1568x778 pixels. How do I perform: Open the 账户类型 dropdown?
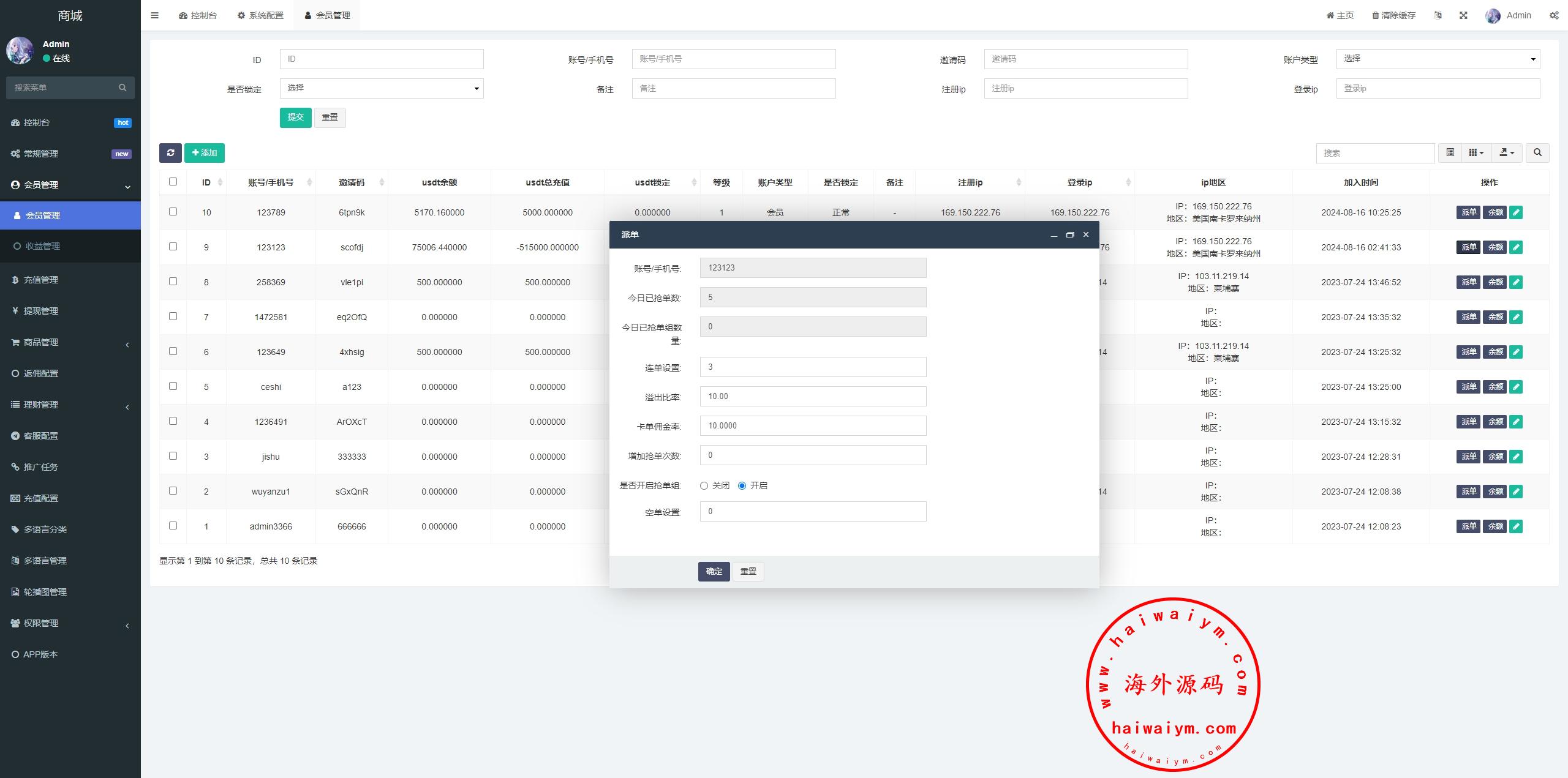[1438, 59]
